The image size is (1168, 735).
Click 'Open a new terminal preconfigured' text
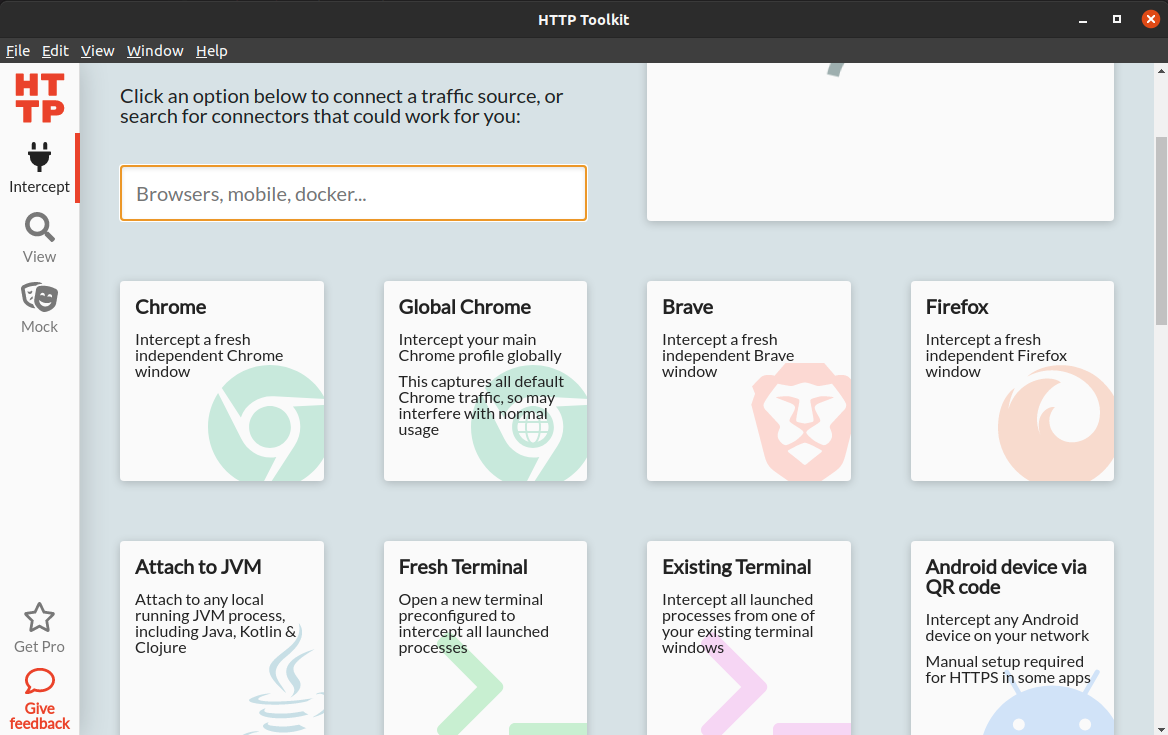[x=473, y=623]
